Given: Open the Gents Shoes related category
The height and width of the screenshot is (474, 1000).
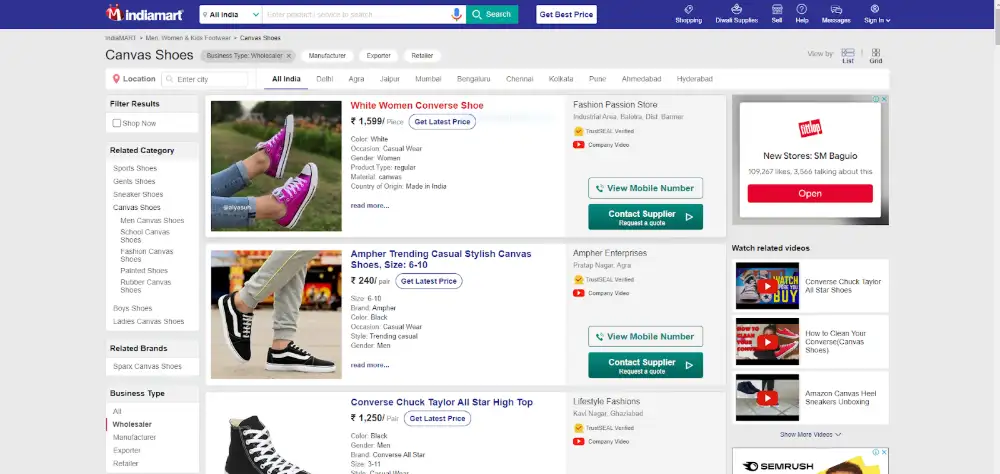Looking at the screenshot, I should point(134,181).
